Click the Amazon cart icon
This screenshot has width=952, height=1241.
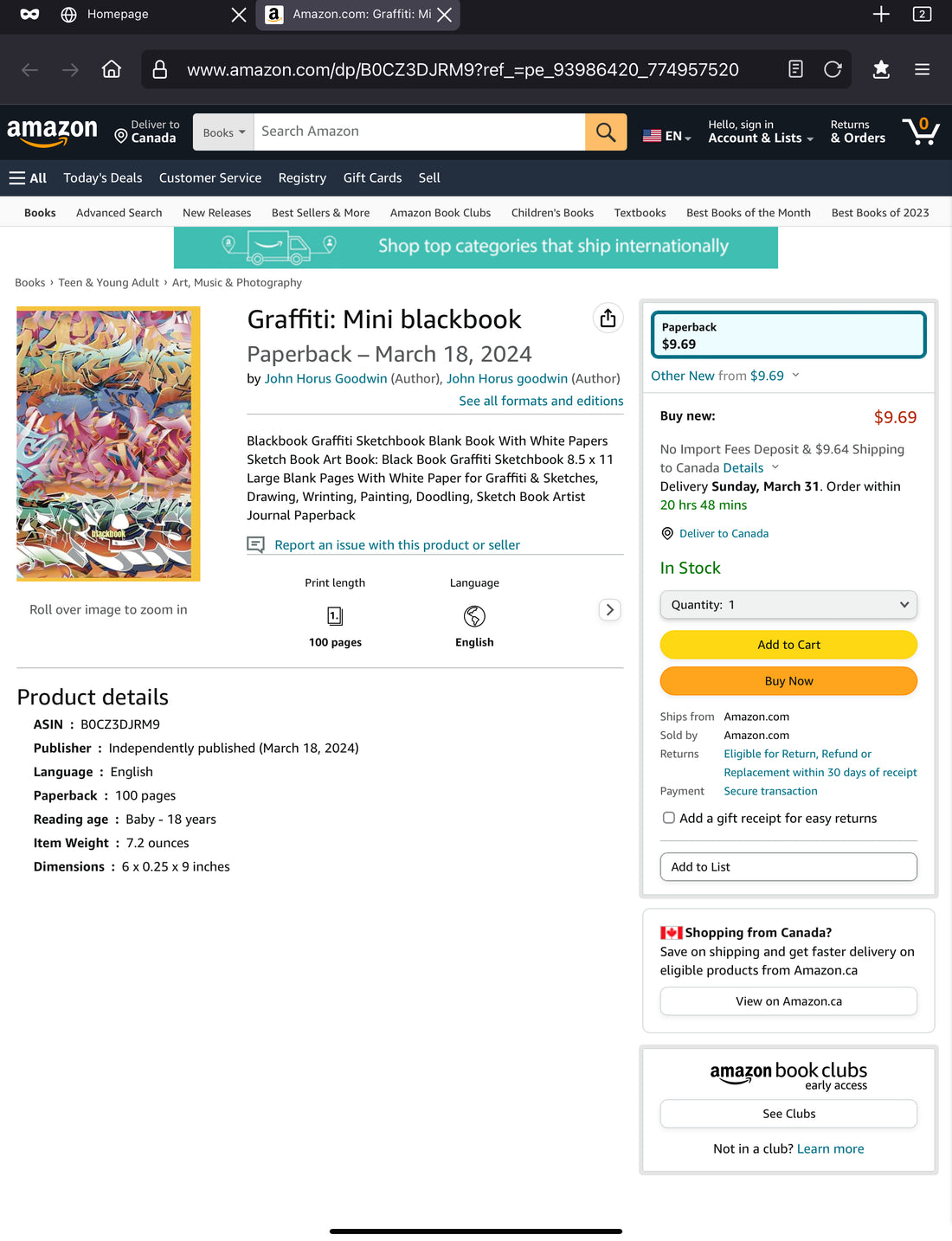[x=920, y=131]
